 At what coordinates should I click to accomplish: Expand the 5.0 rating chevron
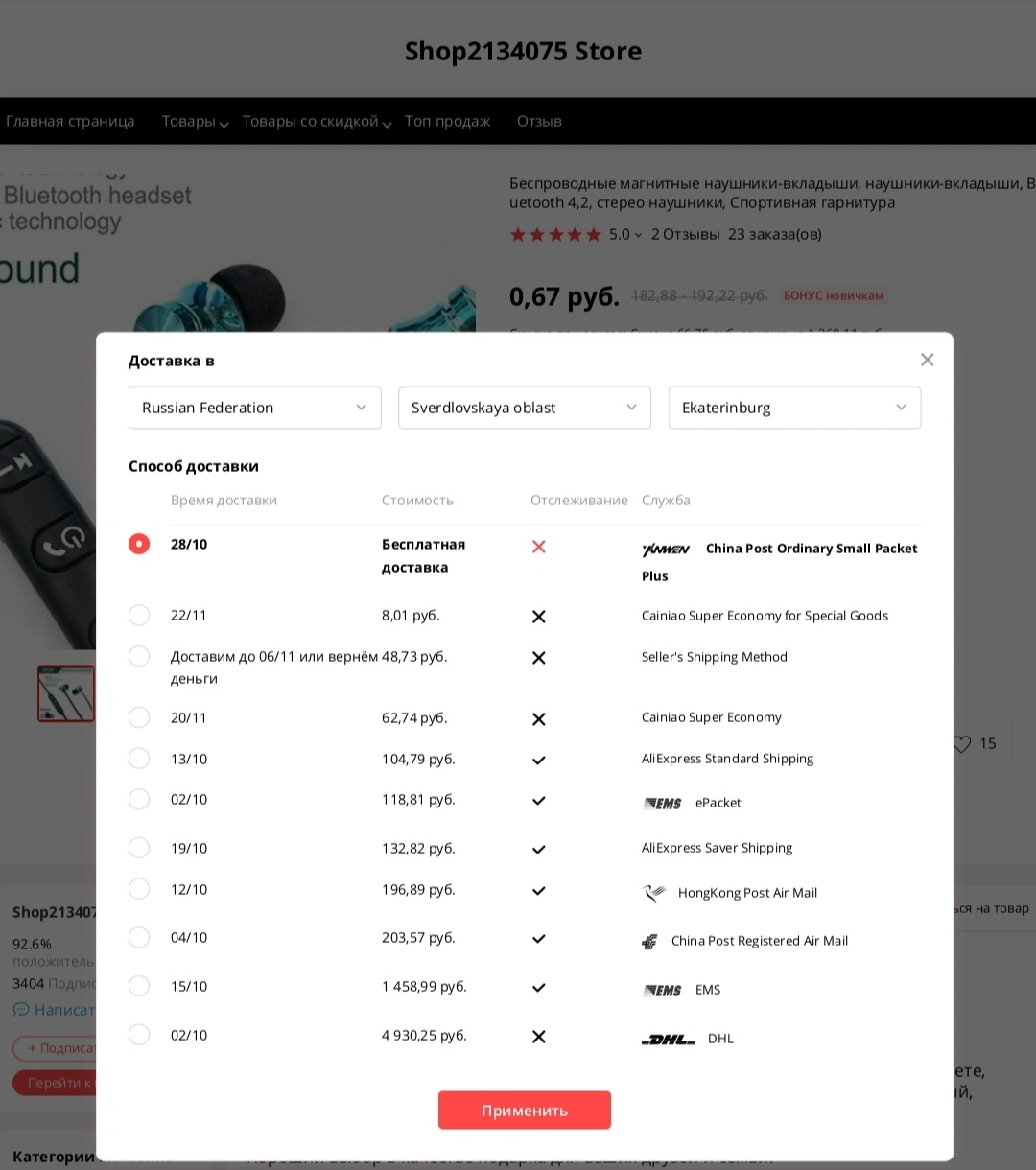click(638, 235)
